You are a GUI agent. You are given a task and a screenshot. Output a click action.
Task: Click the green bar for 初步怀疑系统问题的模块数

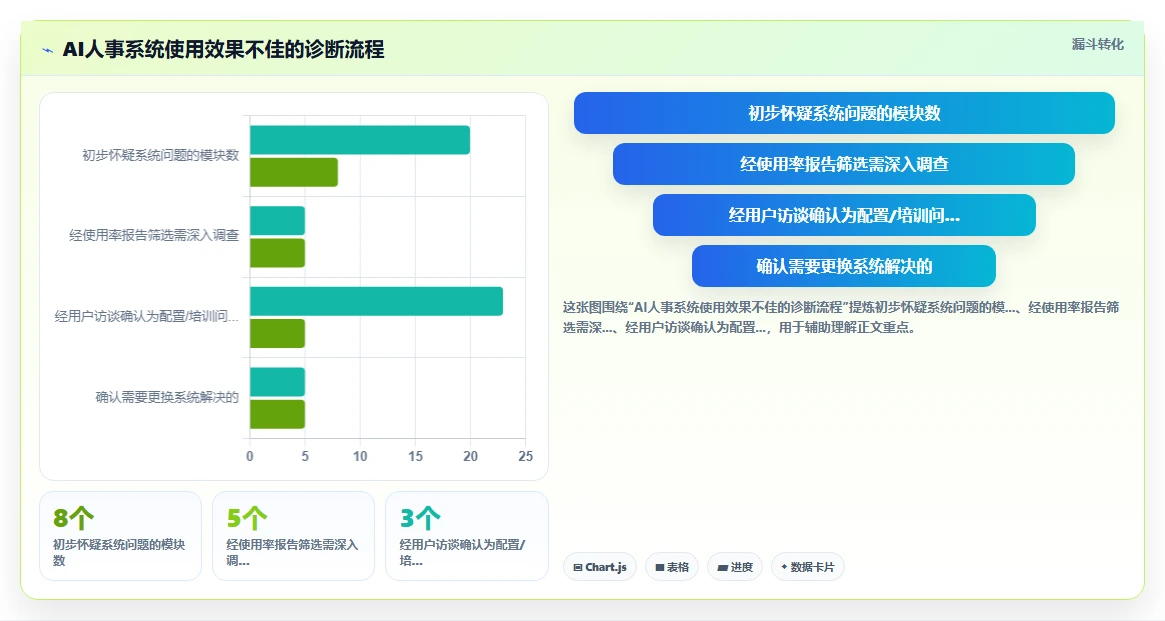[293, 172]
